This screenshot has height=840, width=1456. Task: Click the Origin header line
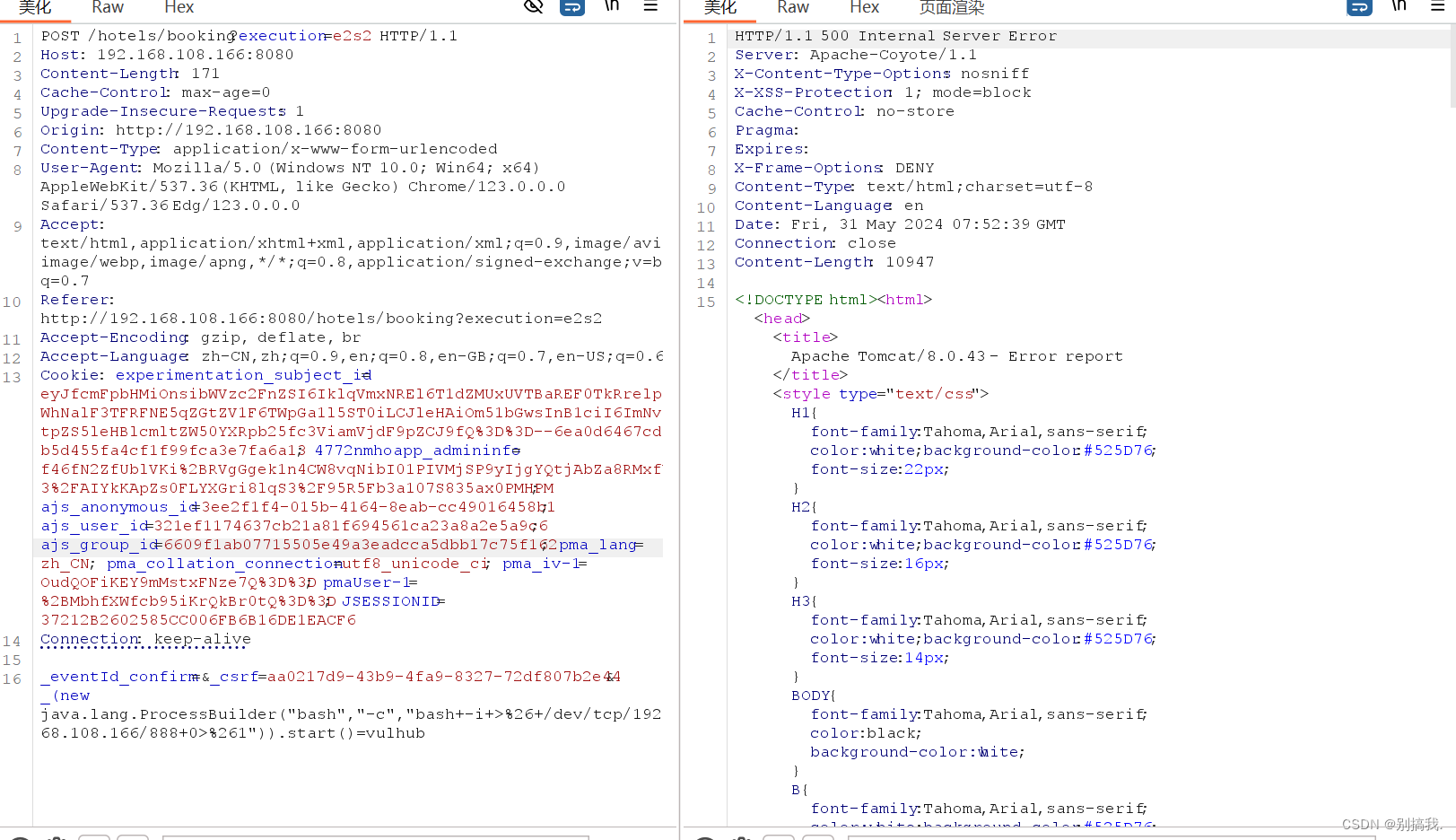pos(211,130)
